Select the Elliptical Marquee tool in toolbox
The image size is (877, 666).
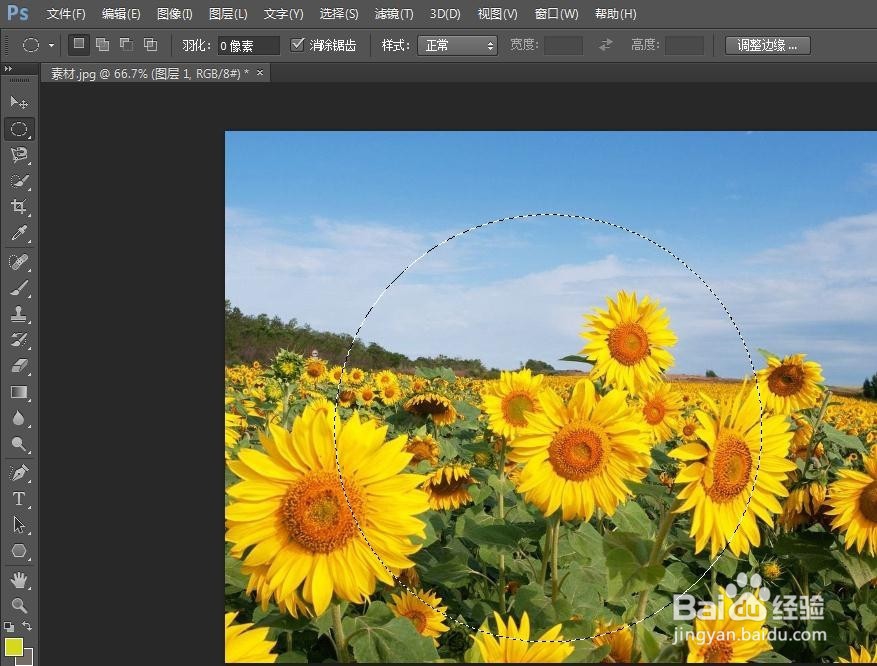click(x=18, y=129)
